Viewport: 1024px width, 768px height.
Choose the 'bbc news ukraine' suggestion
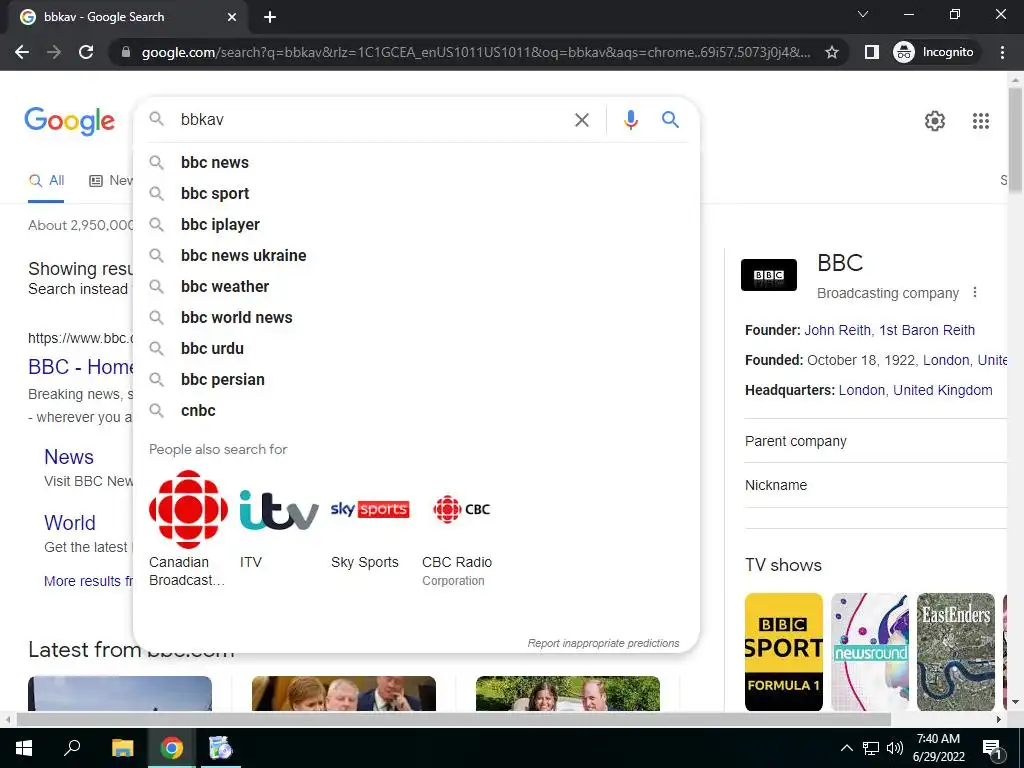[416, 255]
